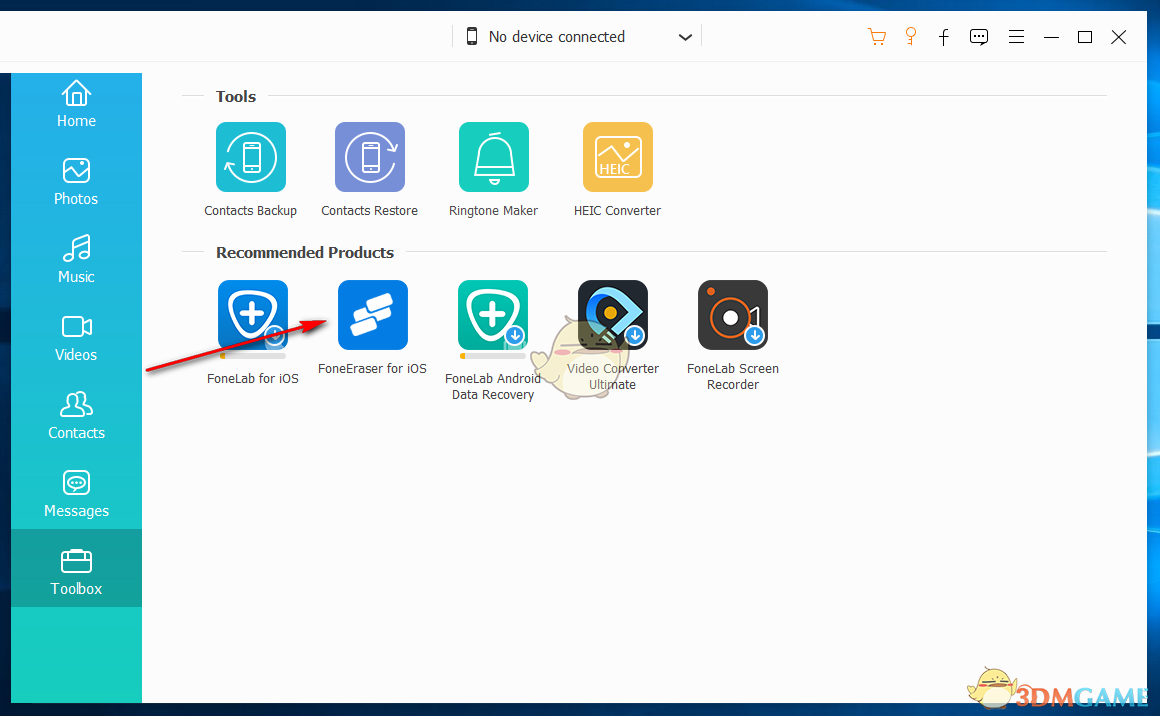
Task: Choose FoneLab Android Data Recovery icon
Action: 493,315
